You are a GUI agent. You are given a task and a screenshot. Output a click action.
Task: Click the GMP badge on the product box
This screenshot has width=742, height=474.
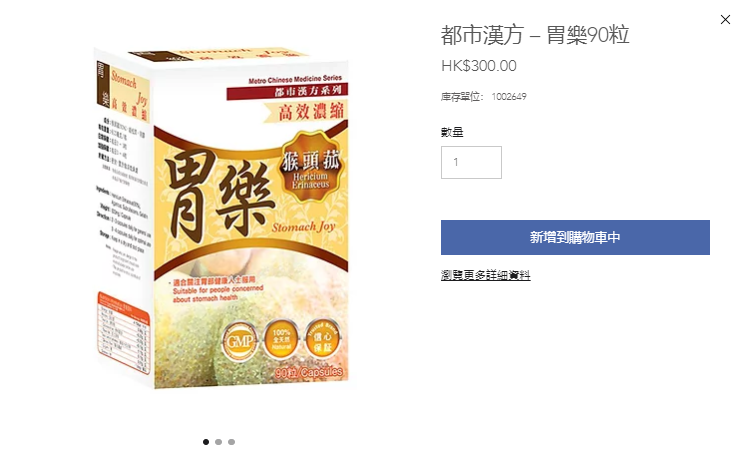point(240,341)
